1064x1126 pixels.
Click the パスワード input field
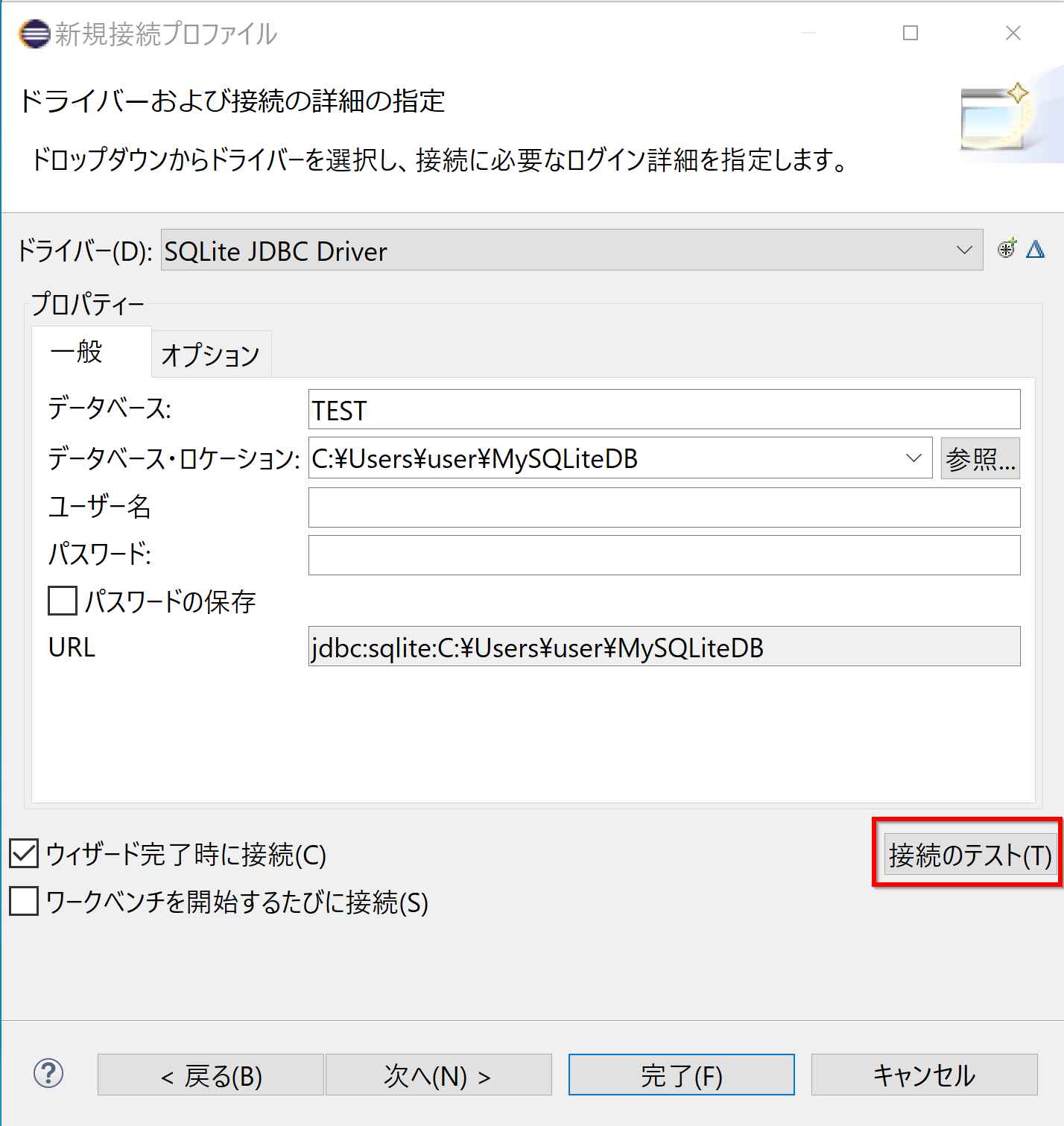point(664,555)
